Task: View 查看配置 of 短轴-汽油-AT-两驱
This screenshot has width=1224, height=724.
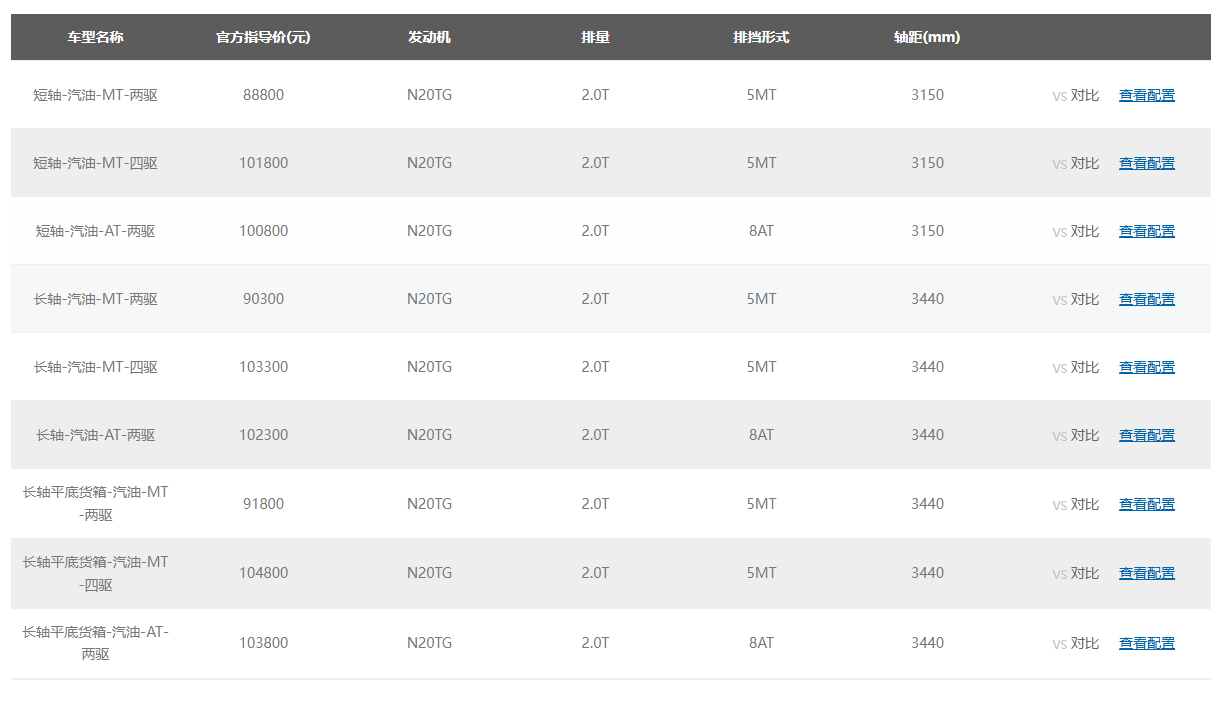Action: point(1146,231)
